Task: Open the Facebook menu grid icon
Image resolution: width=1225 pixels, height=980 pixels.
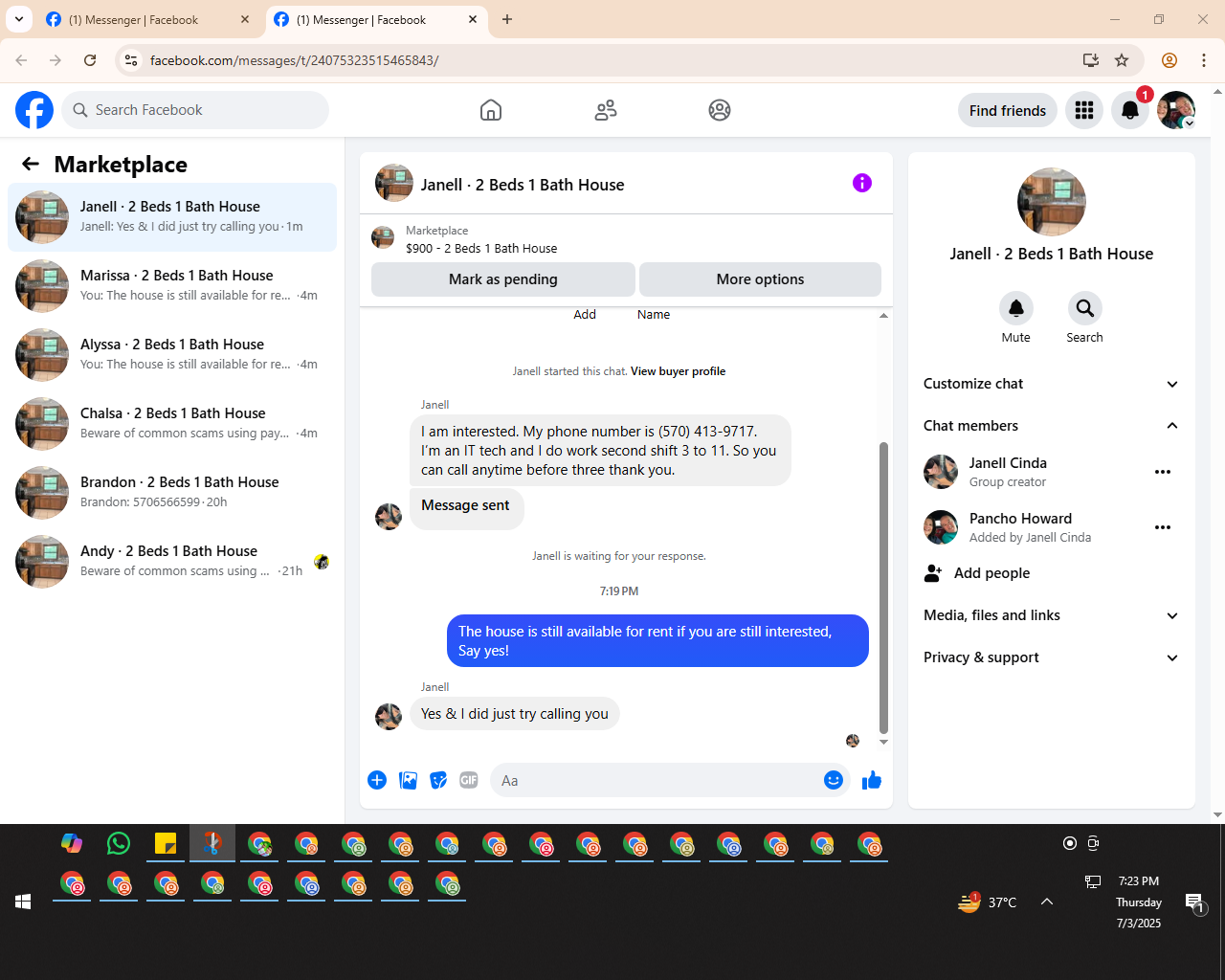Action: click(x=1084, y=110)
